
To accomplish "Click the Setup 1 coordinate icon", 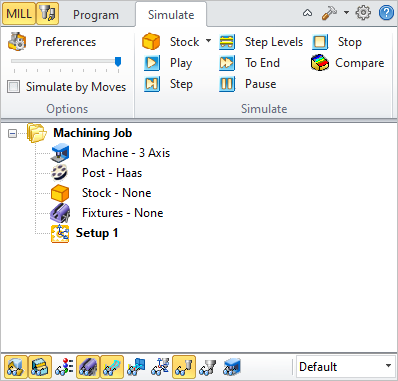I will pos(60,233).
